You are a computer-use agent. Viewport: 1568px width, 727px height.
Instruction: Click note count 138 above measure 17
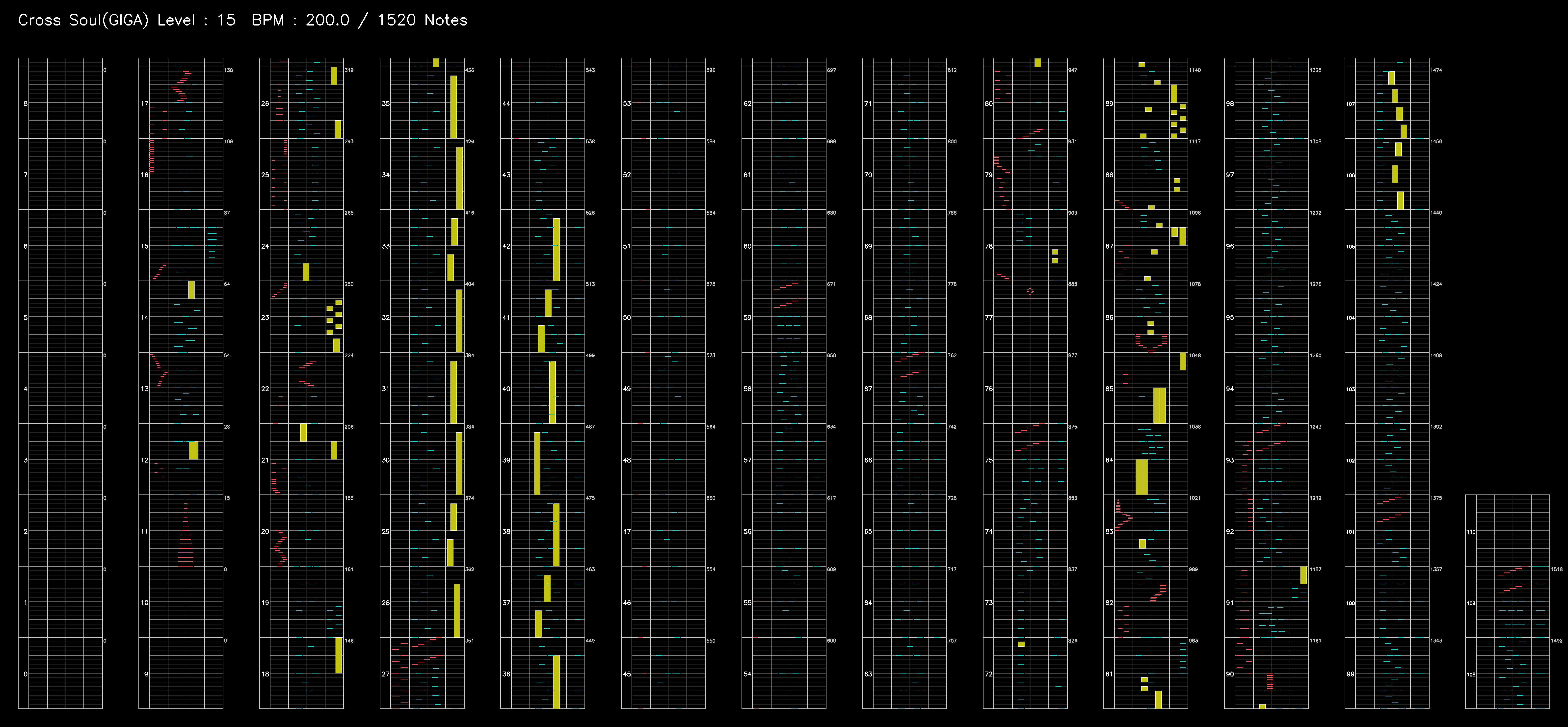tap(228, 70)
